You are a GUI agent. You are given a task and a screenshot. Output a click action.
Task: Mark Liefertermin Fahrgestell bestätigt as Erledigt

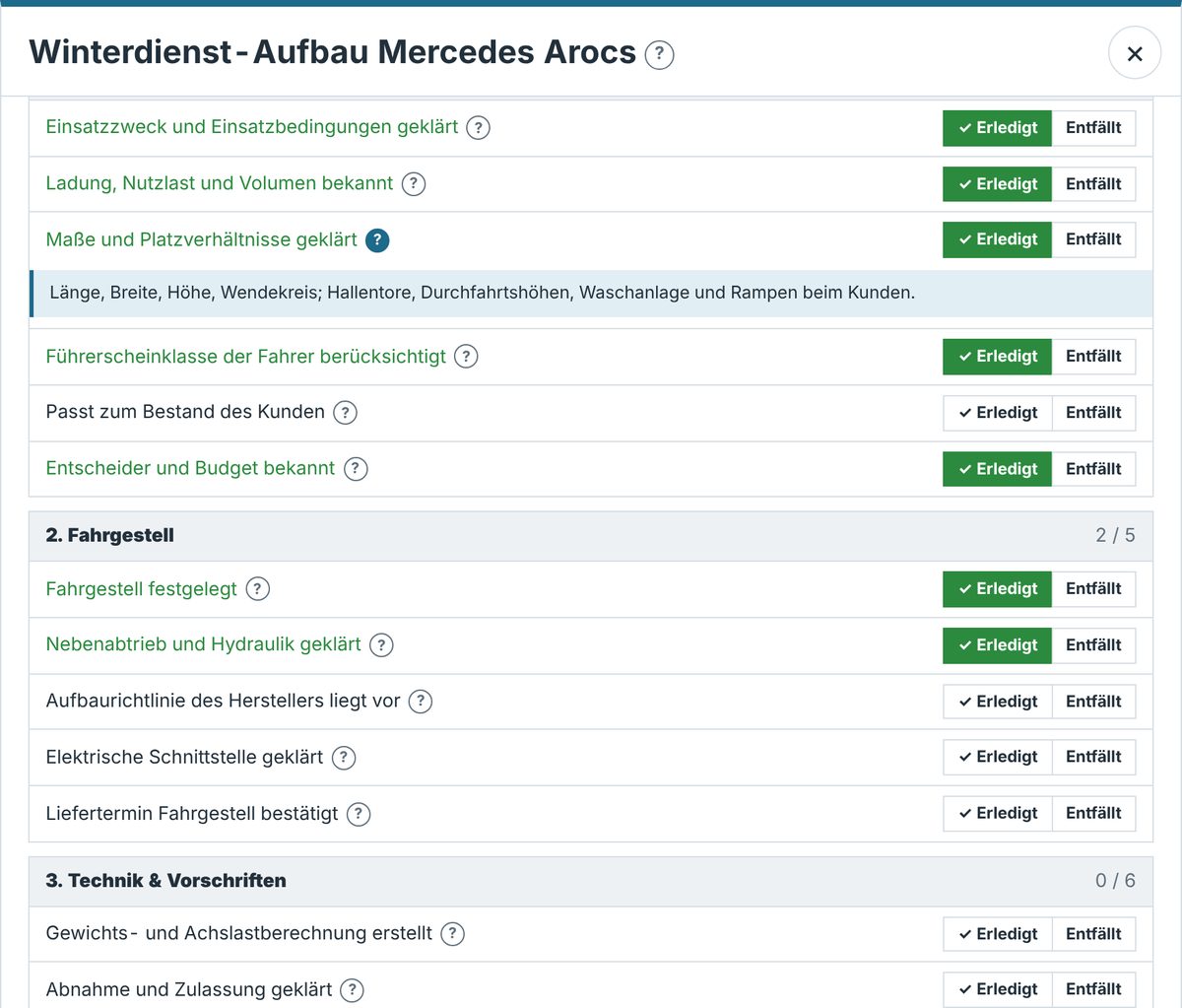(997, 813)
